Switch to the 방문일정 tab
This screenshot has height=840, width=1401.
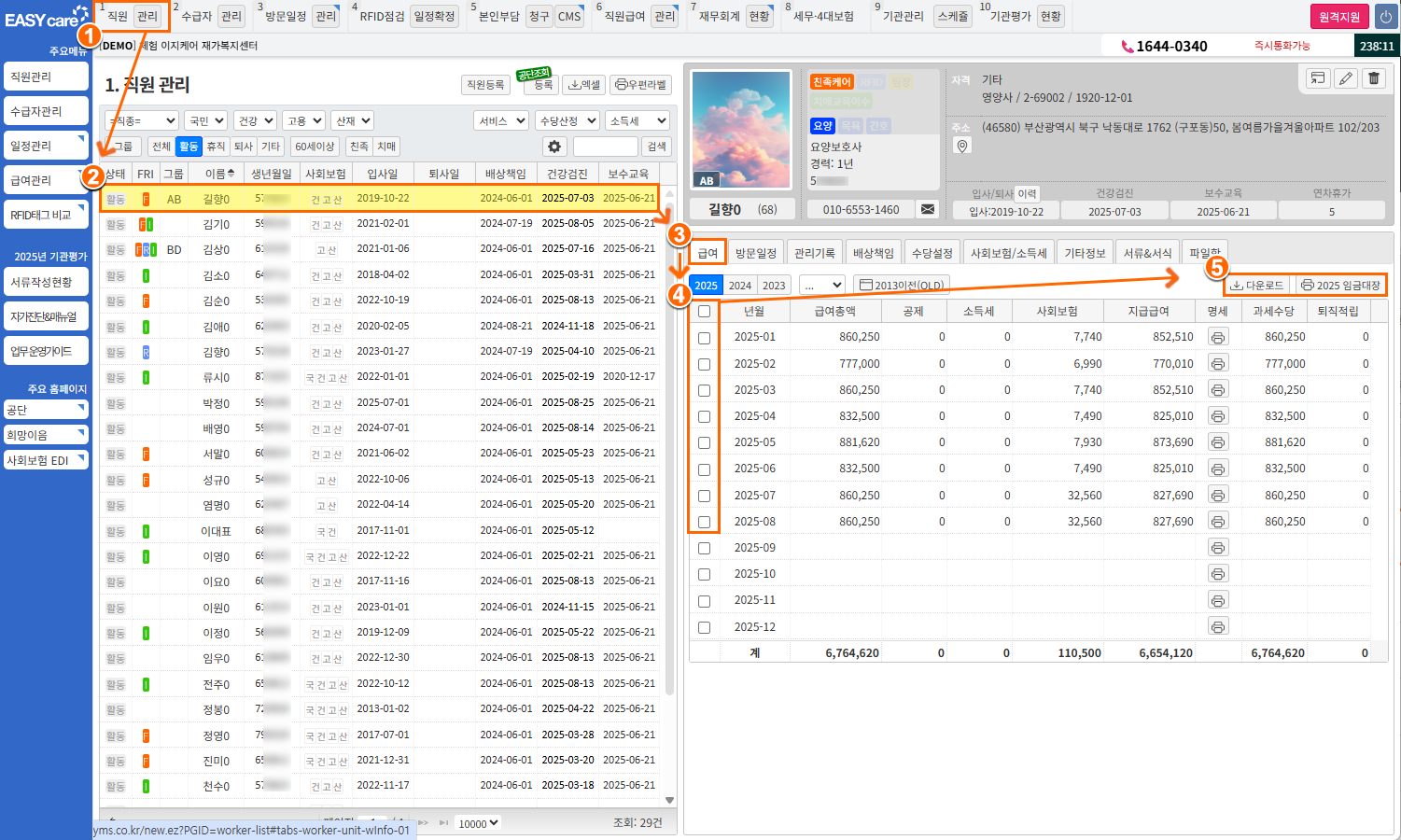(755, 253)
